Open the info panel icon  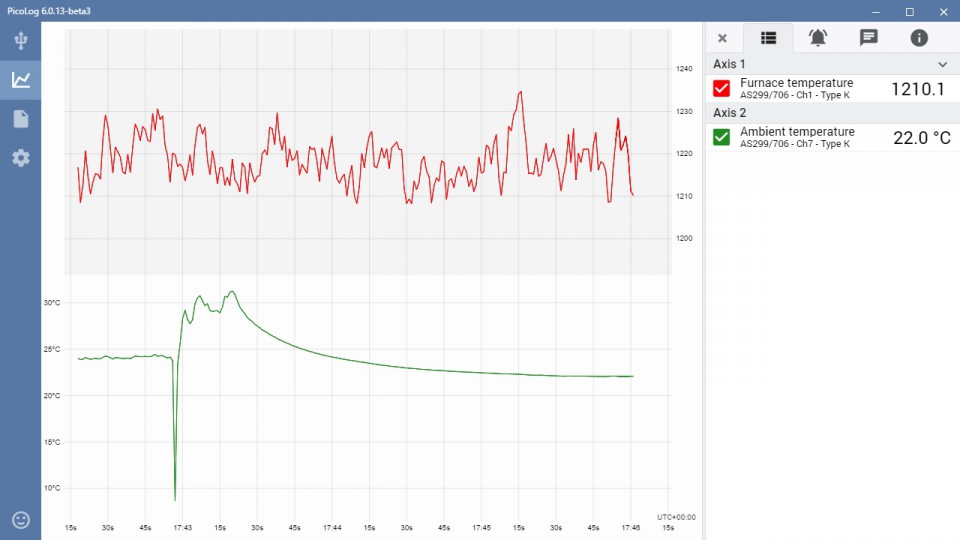point(919,38)
